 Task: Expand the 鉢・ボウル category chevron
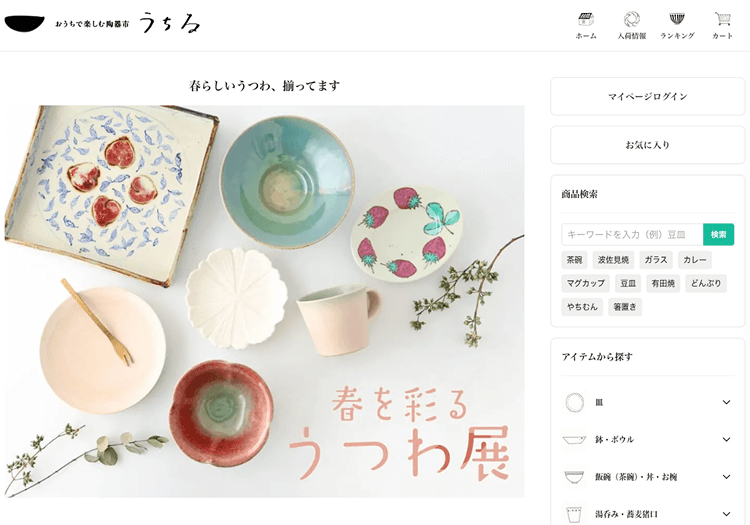pyautogui.click(x=726, y=439)
